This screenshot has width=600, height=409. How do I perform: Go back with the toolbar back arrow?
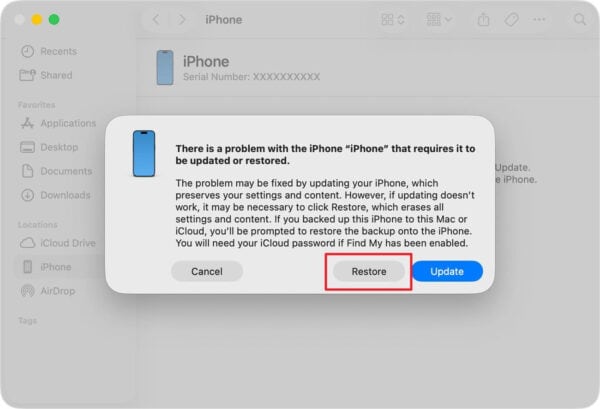tap(156, 20)
